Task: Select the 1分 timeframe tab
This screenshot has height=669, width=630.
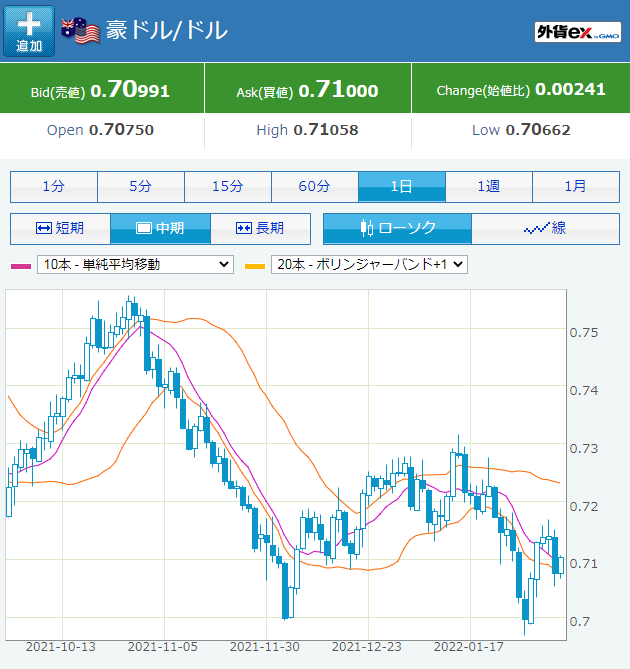Action: [x=54, y=186]
